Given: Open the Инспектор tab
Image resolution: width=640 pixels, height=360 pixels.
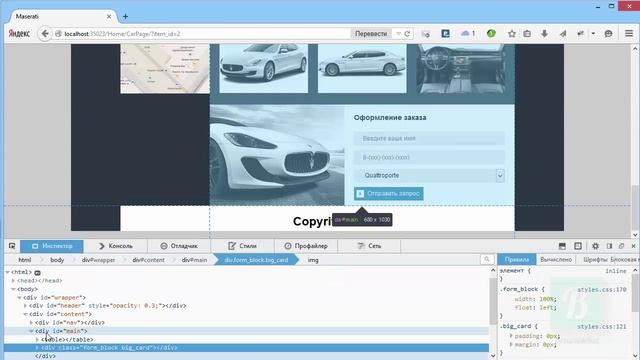Looking at the screenshot, I should tap(52, 246).
